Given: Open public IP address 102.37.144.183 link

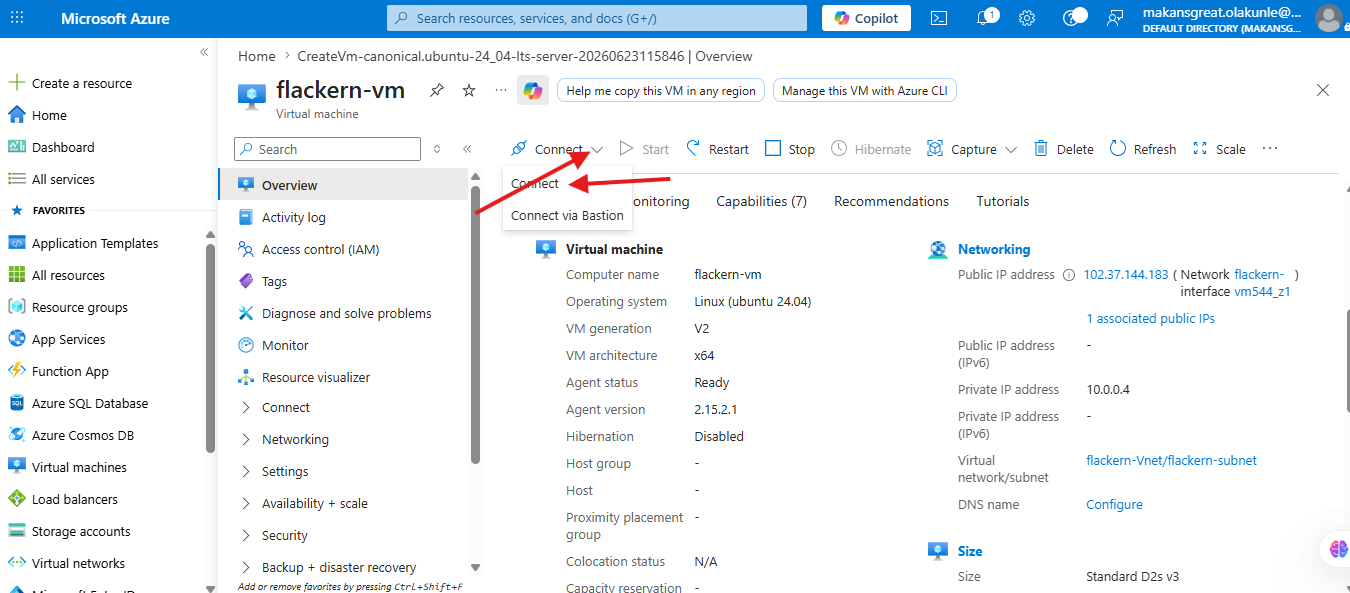Looking at the screenshot, I should 1126,275.
